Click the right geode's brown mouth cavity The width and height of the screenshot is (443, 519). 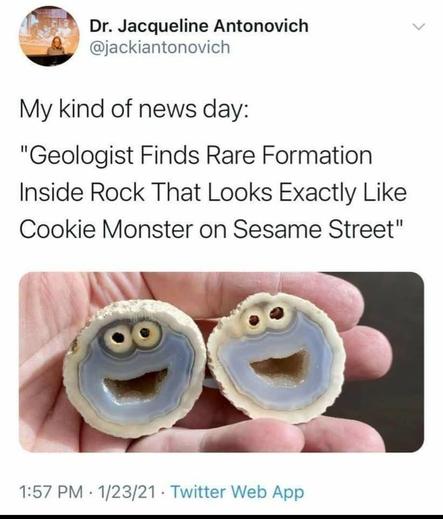pyautogui.click(x=281, y=366)
